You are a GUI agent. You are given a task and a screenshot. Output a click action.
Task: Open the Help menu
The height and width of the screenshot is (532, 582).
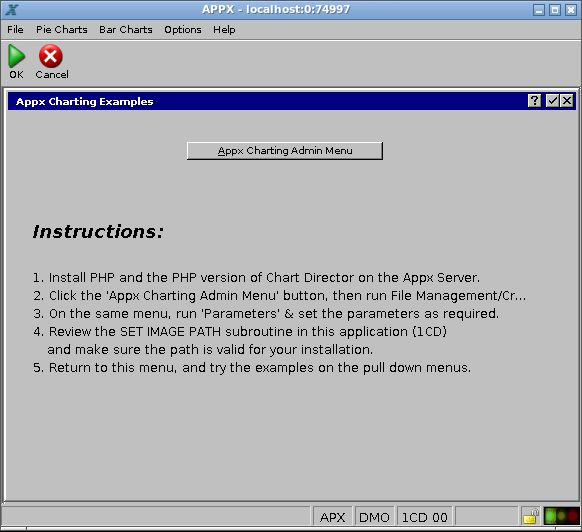point(224,30)
